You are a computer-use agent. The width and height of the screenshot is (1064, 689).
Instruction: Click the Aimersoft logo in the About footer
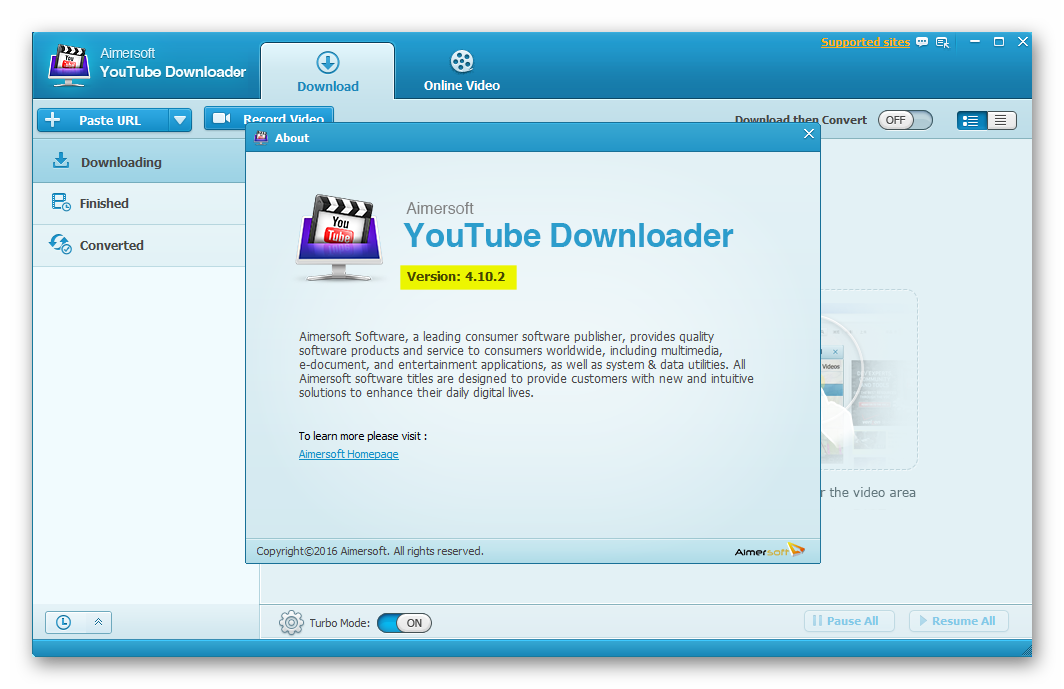[x=770, y=551]
